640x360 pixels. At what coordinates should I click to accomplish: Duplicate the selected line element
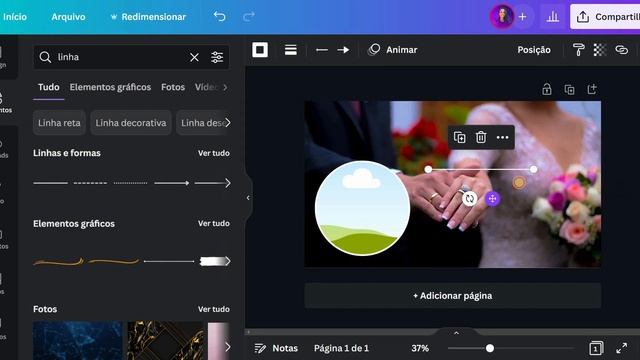(460, 137)
